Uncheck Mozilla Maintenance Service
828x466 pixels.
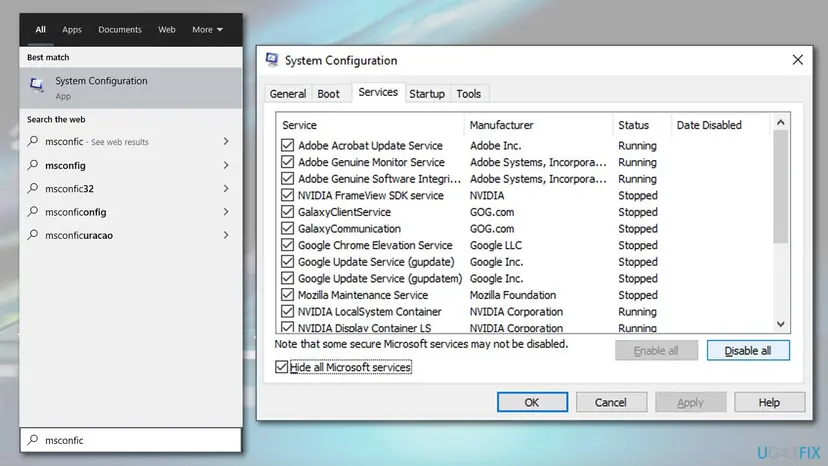[x=287, y=295]
